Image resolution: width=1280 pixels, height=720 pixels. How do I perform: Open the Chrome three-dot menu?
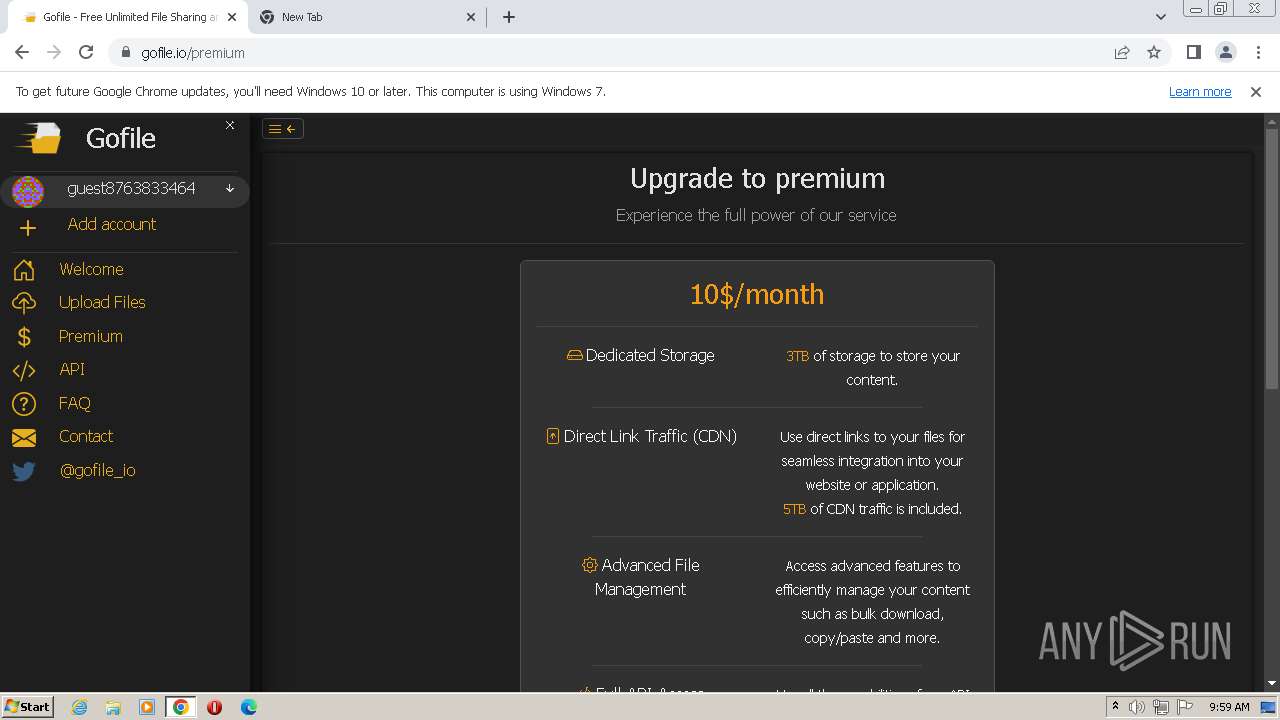click(1257, 53)
